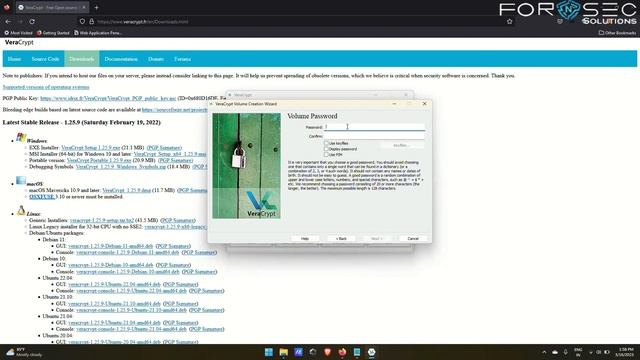Image resolution: width=640 pixels, height=360 pixels.
Task: Reload the page with the refresh icon
Action: [32, 21]
